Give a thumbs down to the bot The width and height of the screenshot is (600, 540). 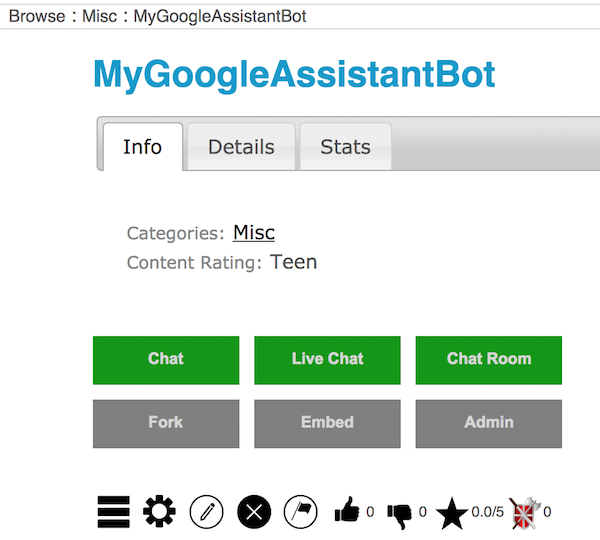(399, 515)
